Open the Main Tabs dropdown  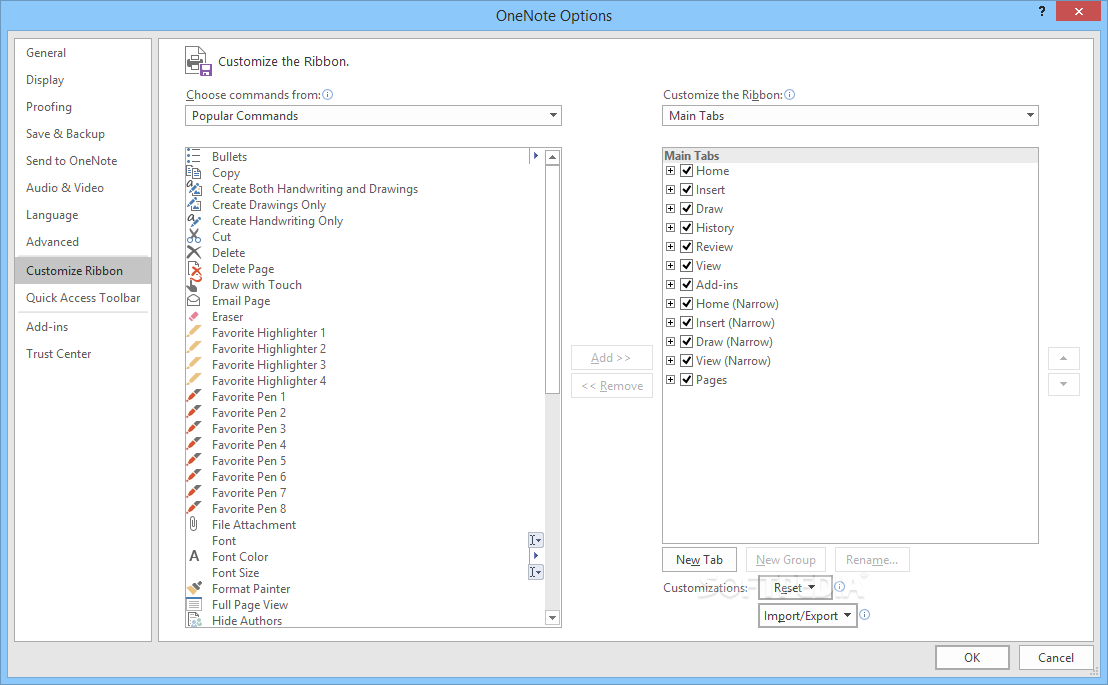click(x=850, y=116)
